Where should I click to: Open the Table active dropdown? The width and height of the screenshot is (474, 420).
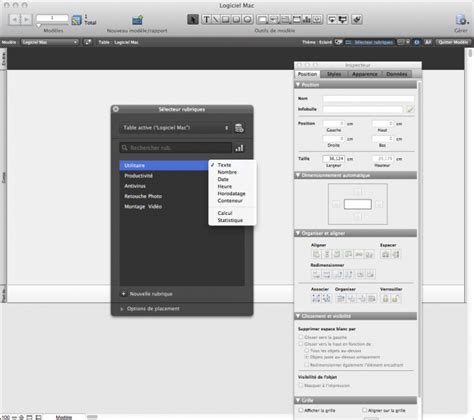(175, 128)
